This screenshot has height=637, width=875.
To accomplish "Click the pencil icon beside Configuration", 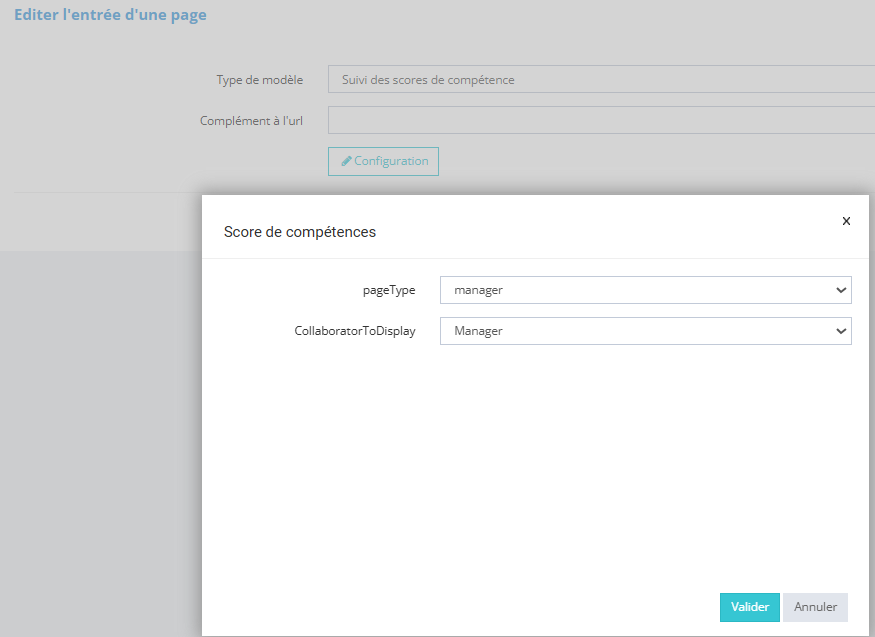I will point(346,161).
